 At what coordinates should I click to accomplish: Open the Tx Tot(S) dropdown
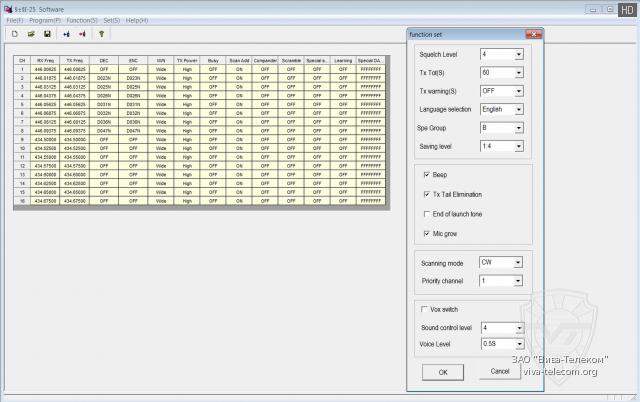click(519, 73)
